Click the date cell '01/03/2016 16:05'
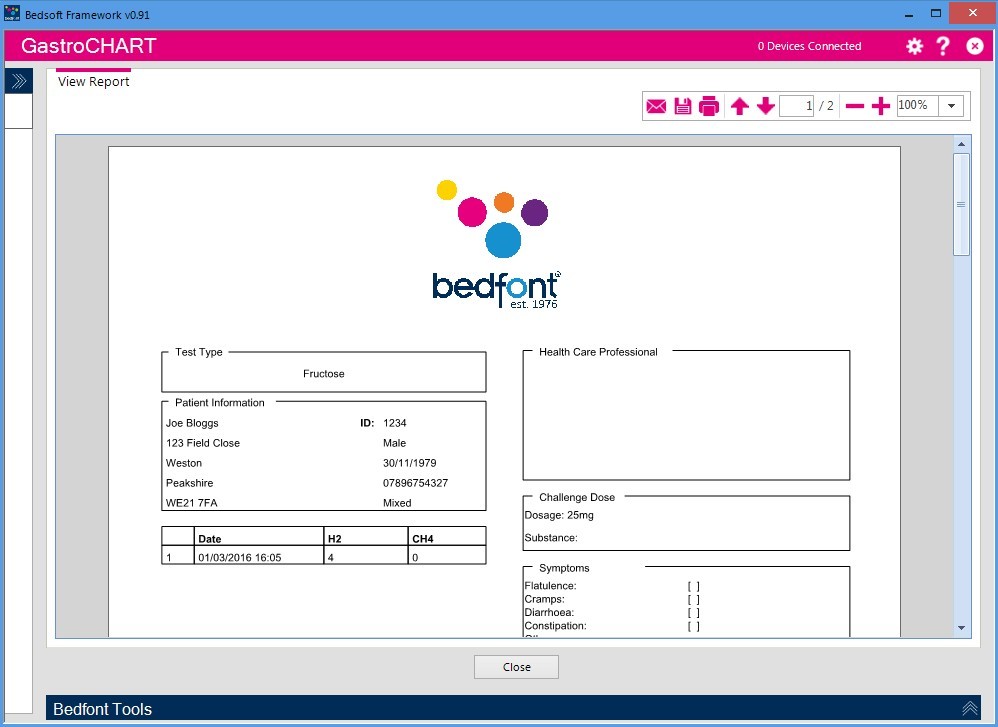The image size is (998, 727). click(x=239, y=558)
